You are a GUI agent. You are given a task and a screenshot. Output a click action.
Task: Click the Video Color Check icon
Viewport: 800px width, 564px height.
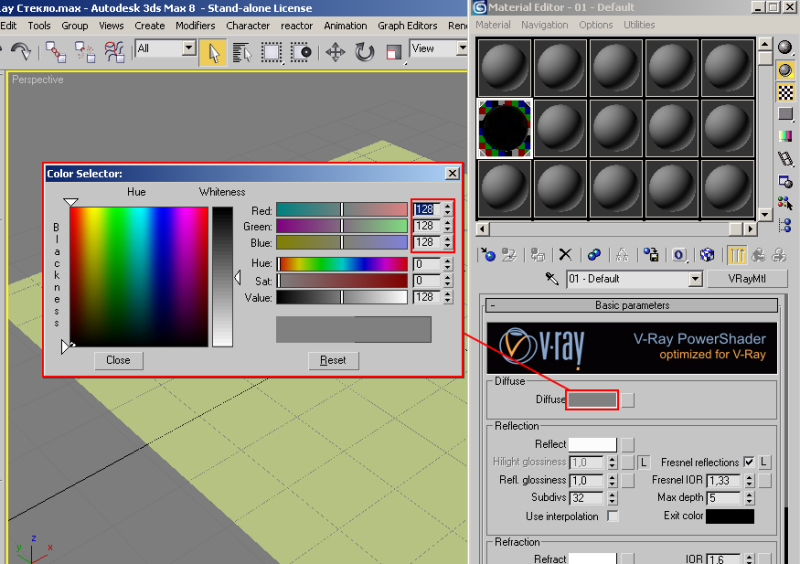click(x=785, y=136)
